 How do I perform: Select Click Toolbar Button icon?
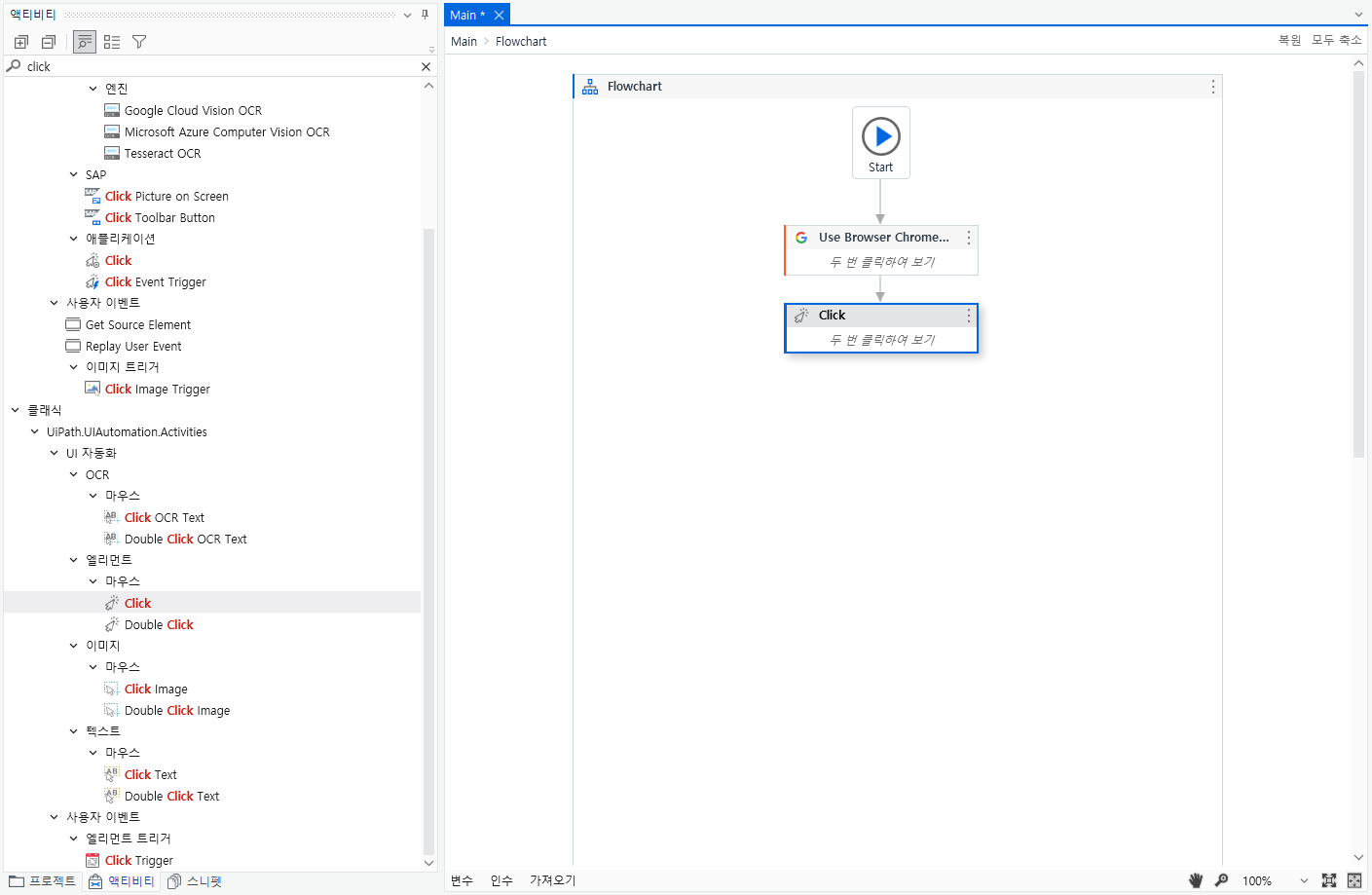93,217
